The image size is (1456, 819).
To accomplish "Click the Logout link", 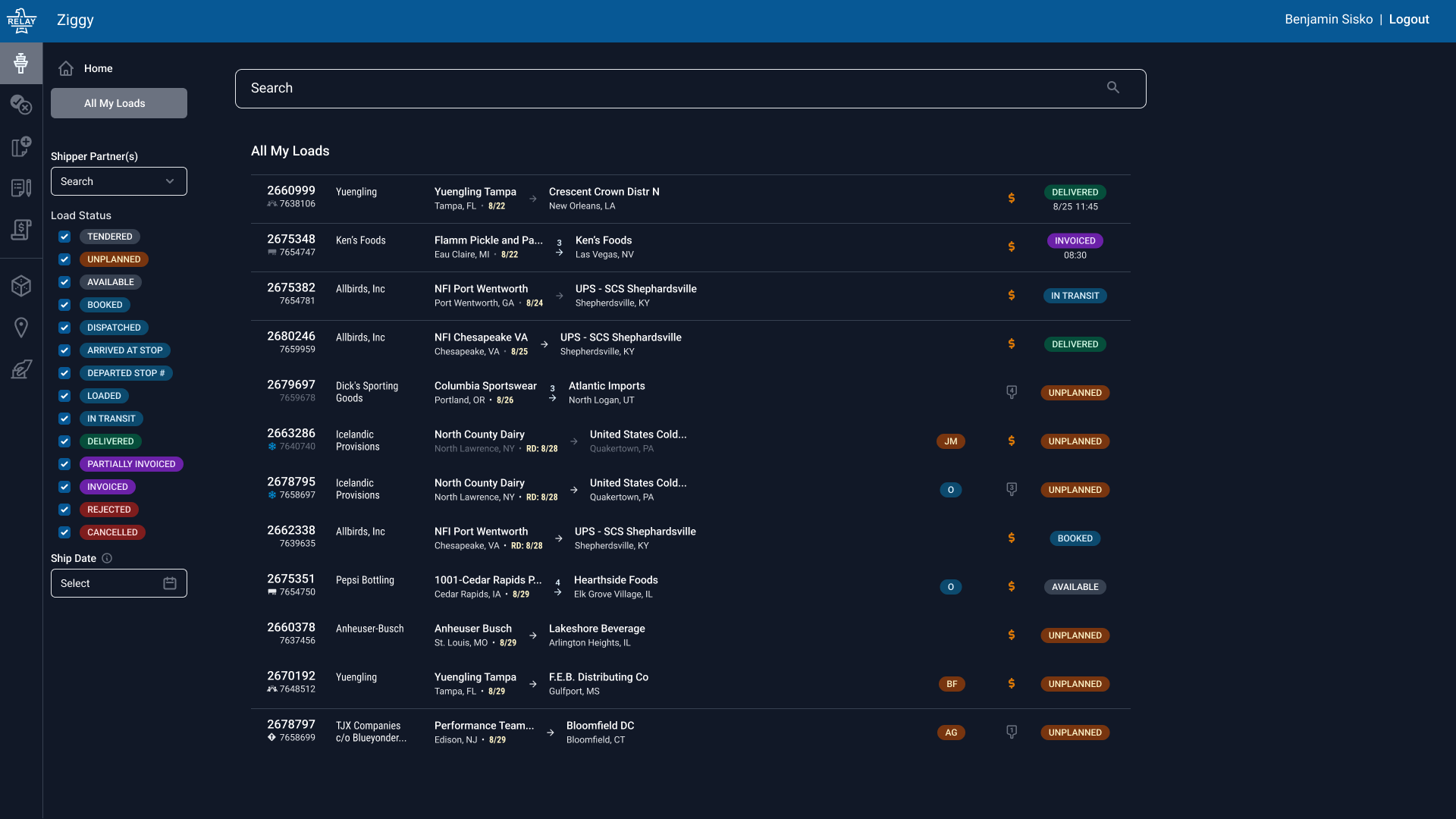I will pyautogui.click(x=1409, y=20).
